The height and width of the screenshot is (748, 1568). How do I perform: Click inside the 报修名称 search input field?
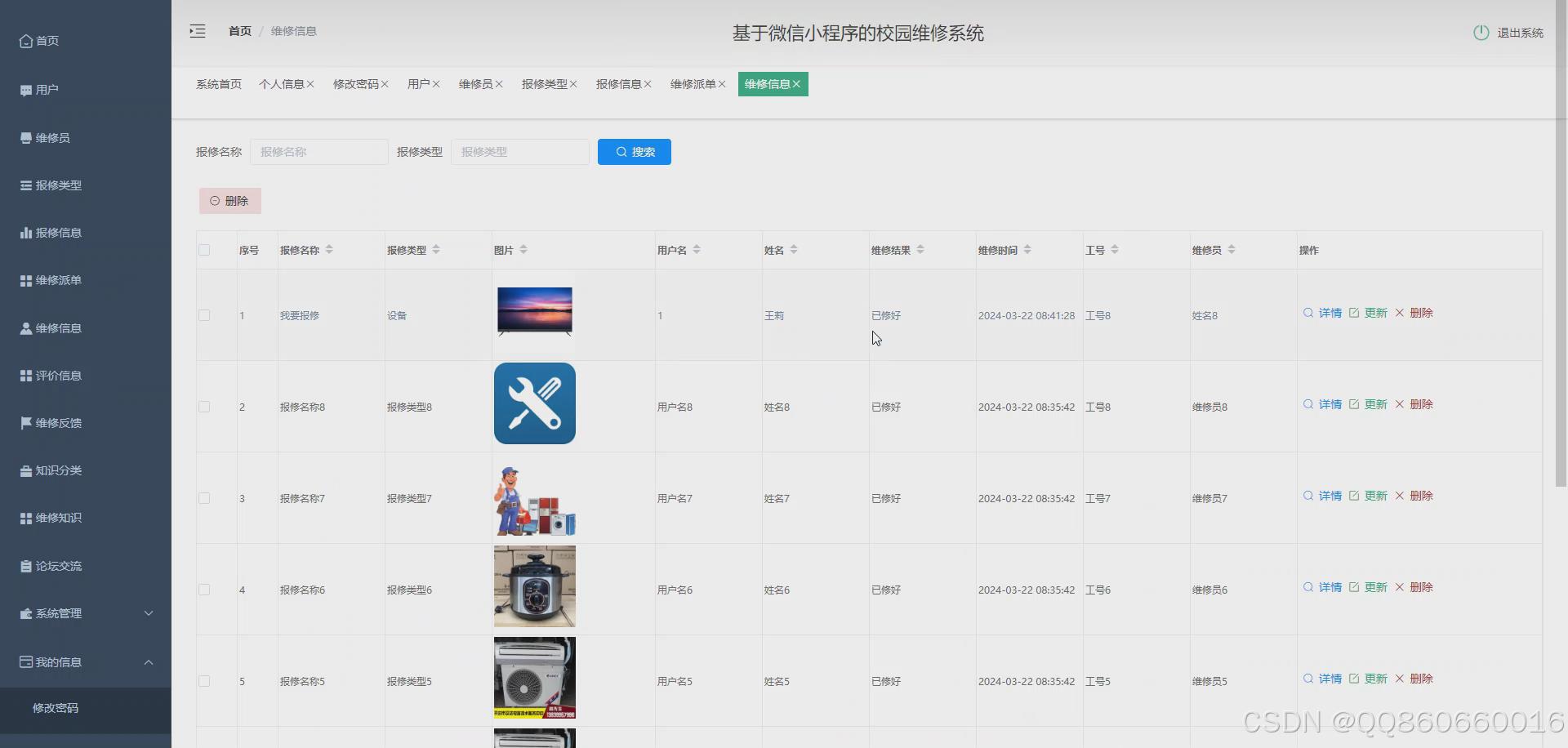[318, 152]
